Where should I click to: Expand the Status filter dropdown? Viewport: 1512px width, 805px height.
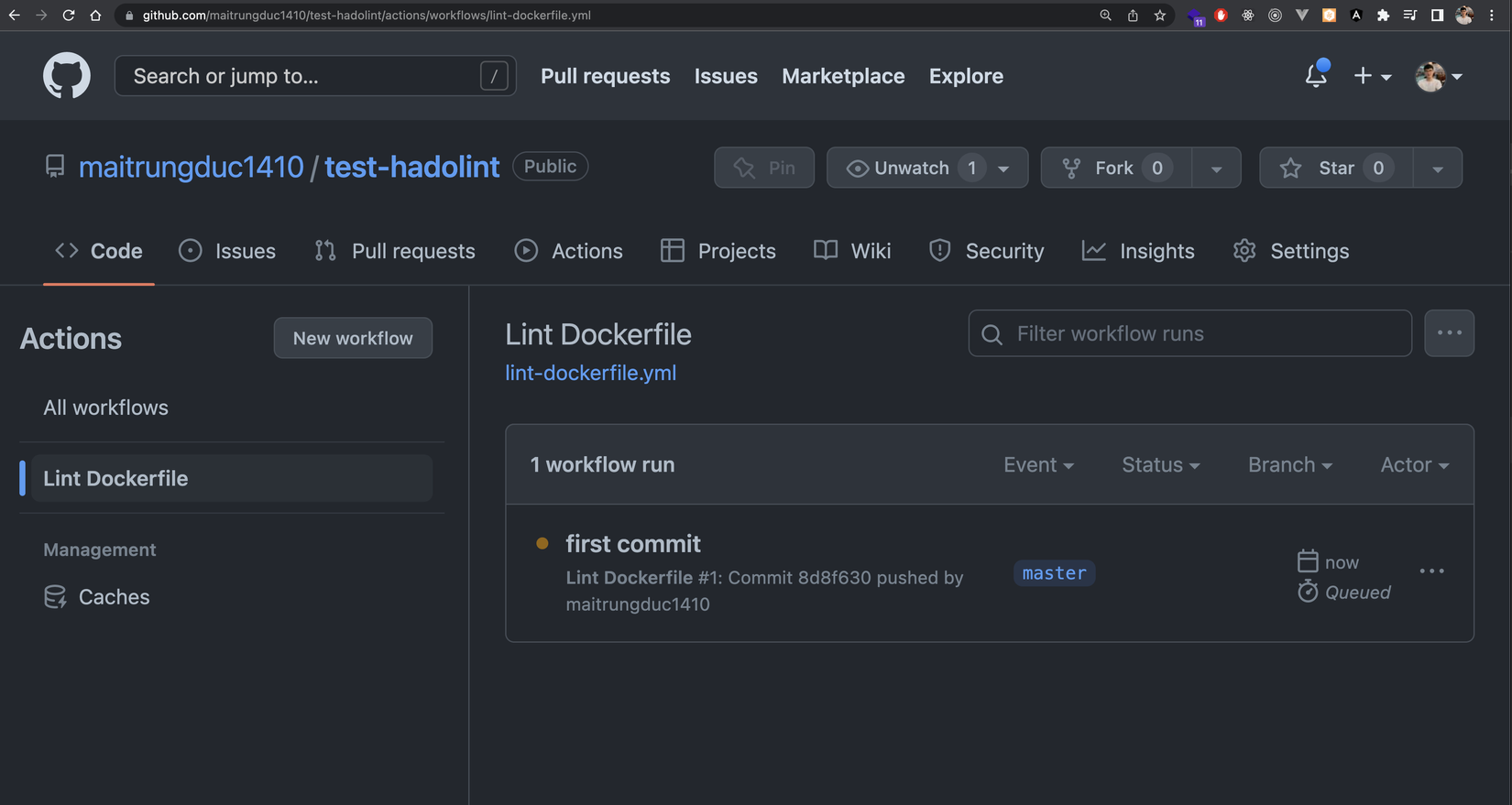1160,465
